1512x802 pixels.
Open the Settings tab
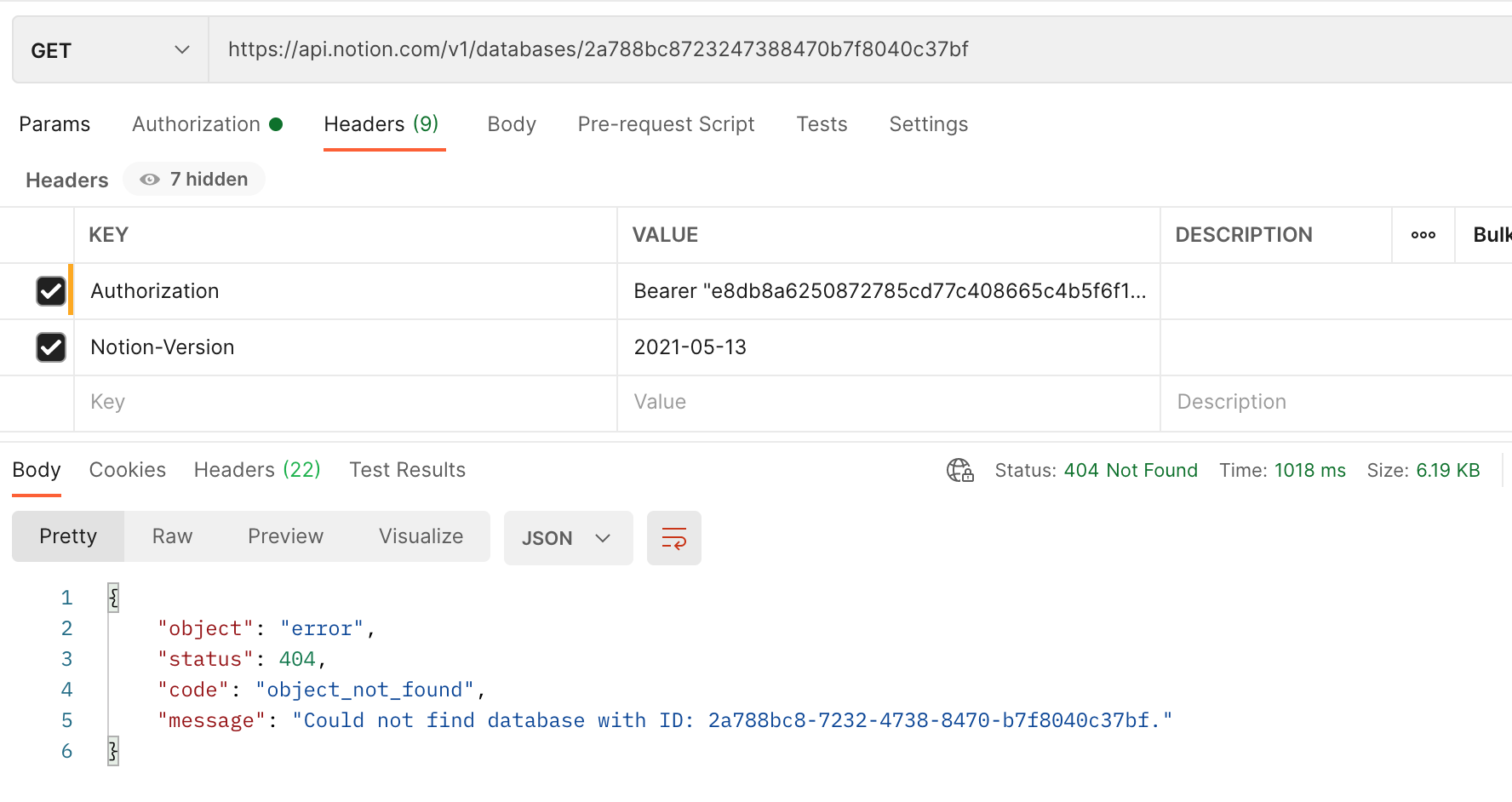[x=929, y=124]
